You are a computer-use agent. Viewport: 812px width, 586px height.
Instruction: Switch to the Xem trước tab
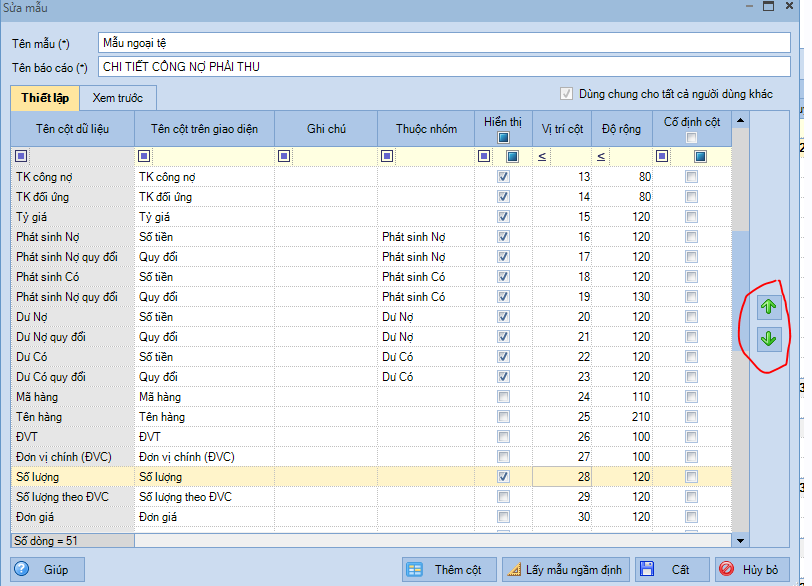click(118, 98)
